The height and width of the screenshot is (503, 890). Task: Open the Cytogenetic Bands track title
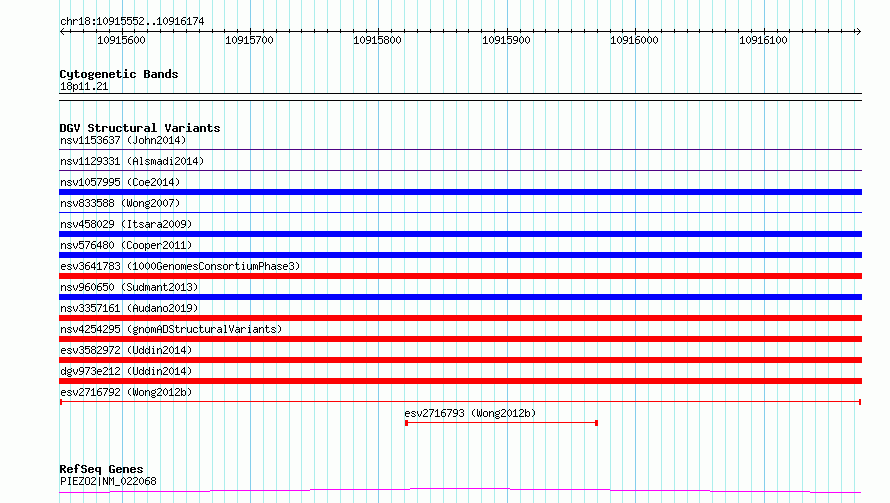coord(119,74)
